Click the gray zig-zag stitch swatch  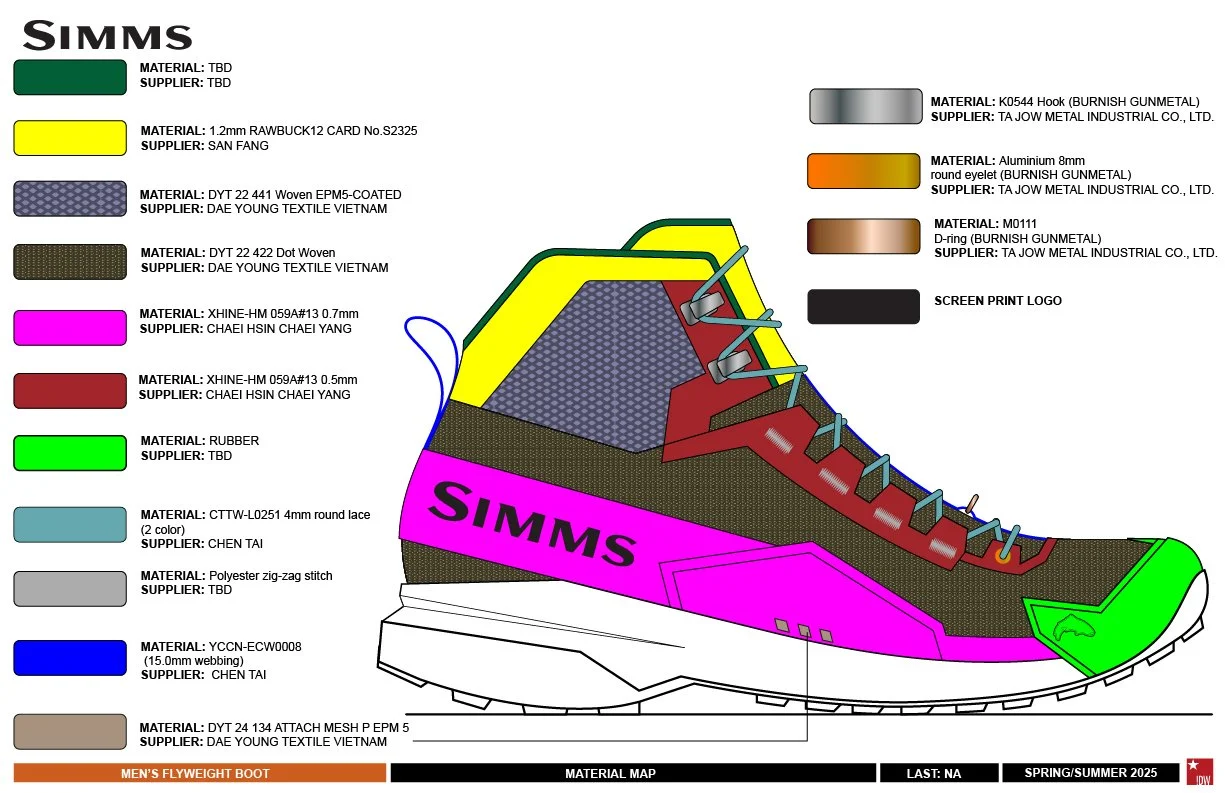(70, 589)
